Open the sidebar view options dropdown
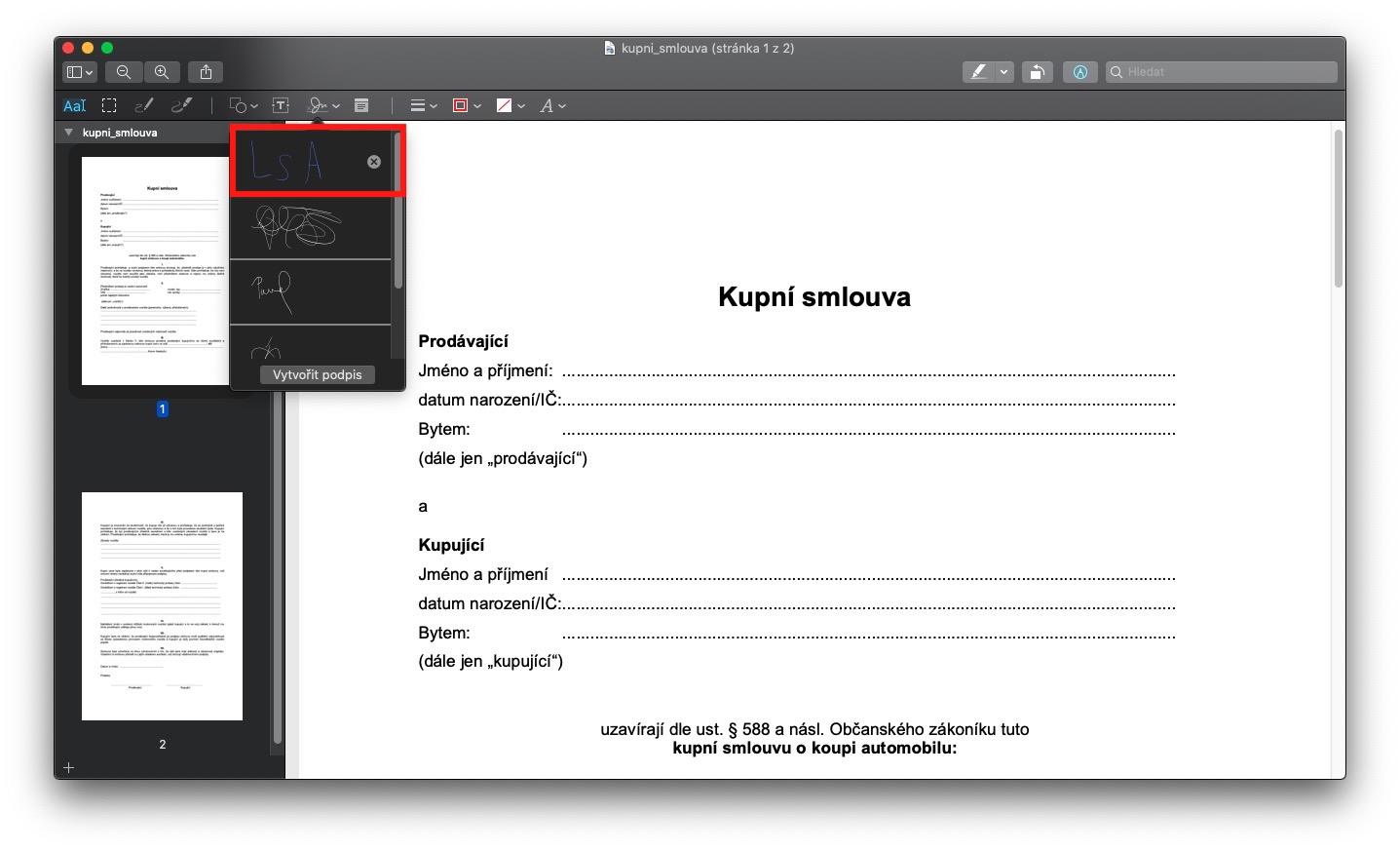The width and height of the screenshot is (1400, 851). click(79, 72)
